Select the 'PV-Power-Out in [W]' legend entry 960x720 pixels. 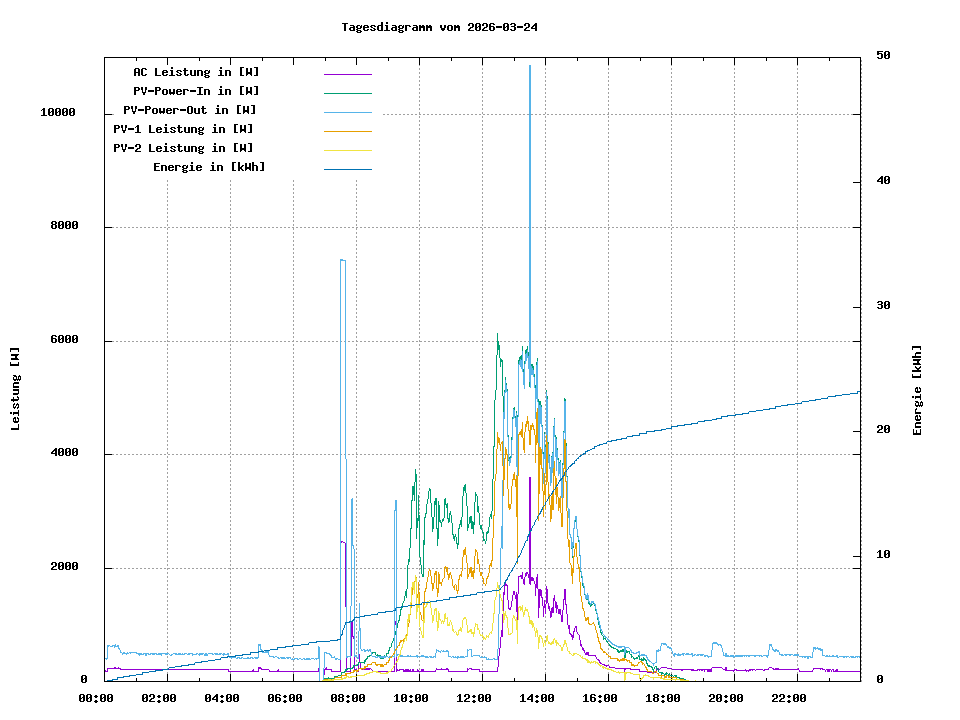point(189,110)
